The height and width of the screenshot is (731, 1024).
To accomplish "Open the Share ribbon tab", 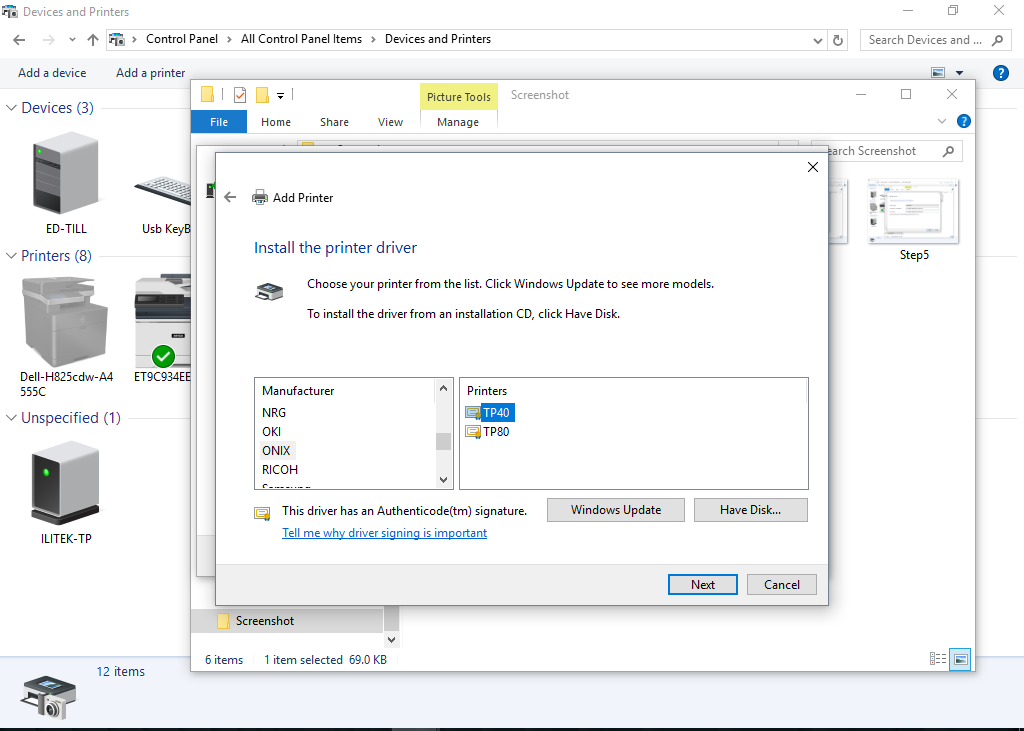I will 334,122.
